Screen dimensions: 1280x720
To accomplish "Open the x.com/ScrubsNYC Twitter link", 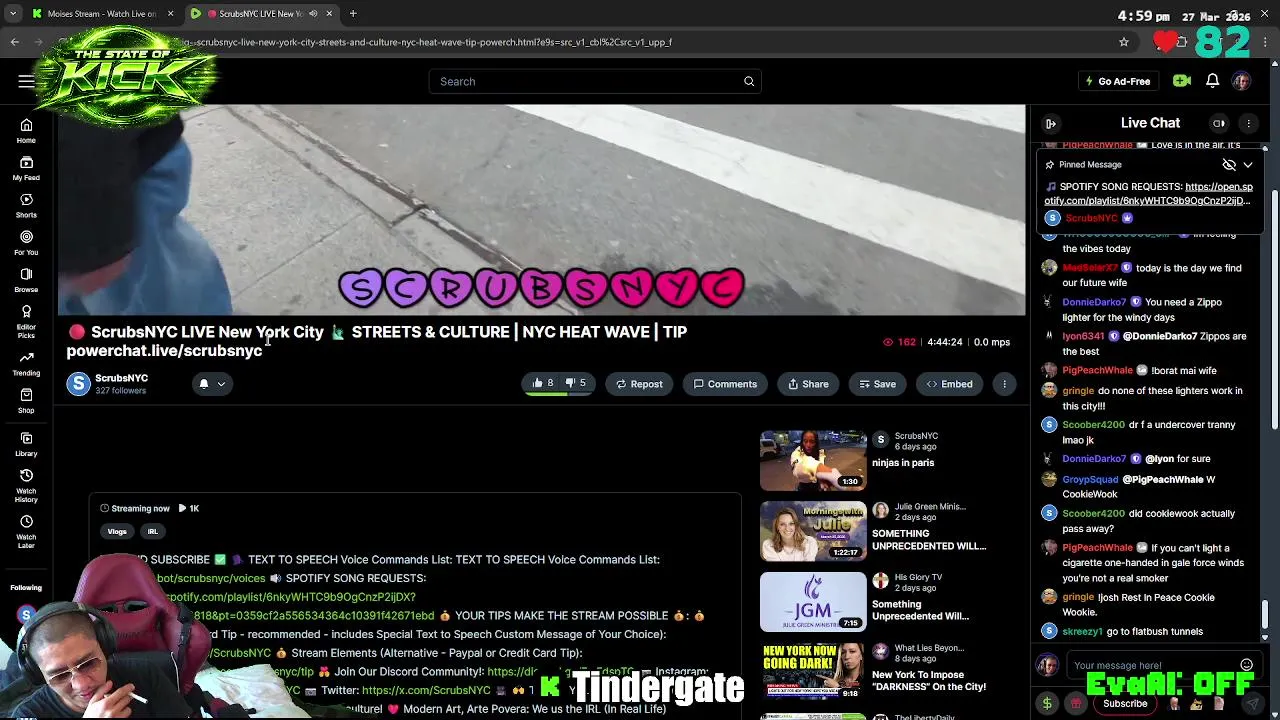I will pos(426,690).
